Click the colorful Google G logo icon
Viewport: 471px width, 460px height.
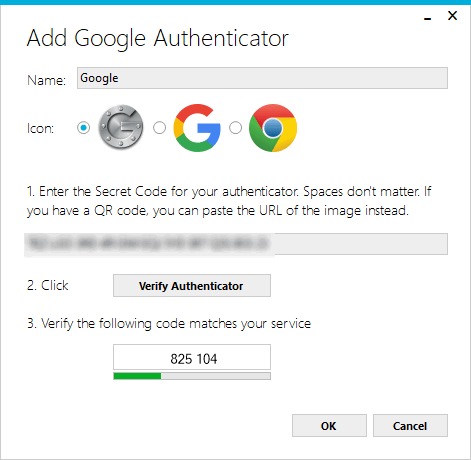(x=197, y=128)
